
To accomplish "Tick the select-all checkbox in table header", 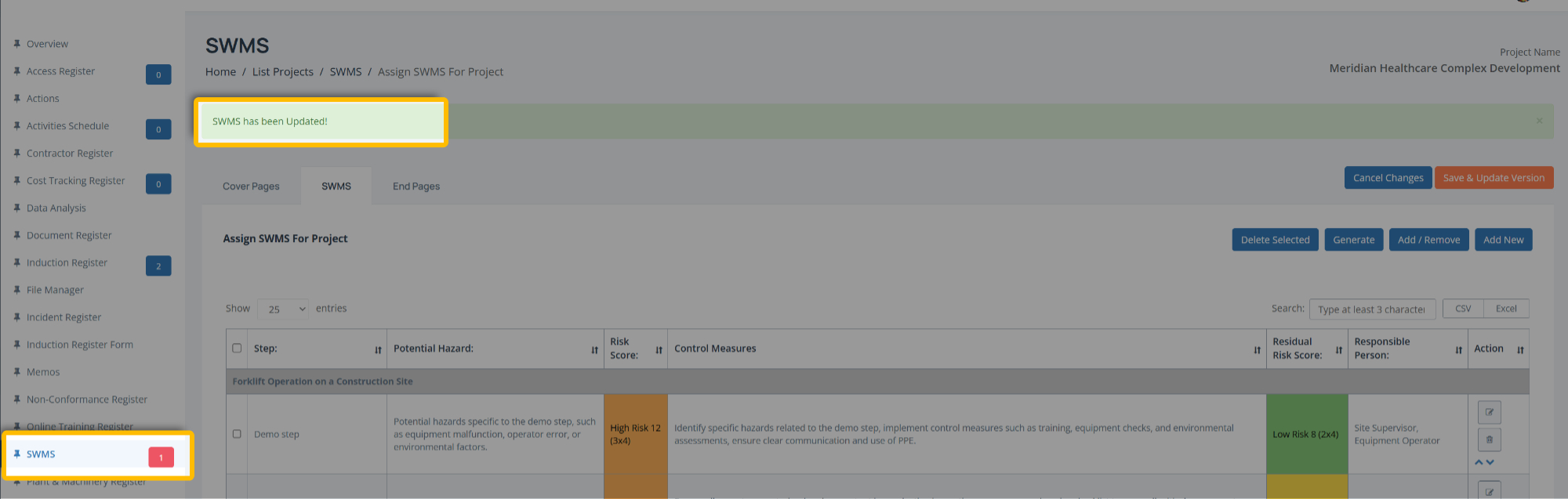I will coord(237,349).
